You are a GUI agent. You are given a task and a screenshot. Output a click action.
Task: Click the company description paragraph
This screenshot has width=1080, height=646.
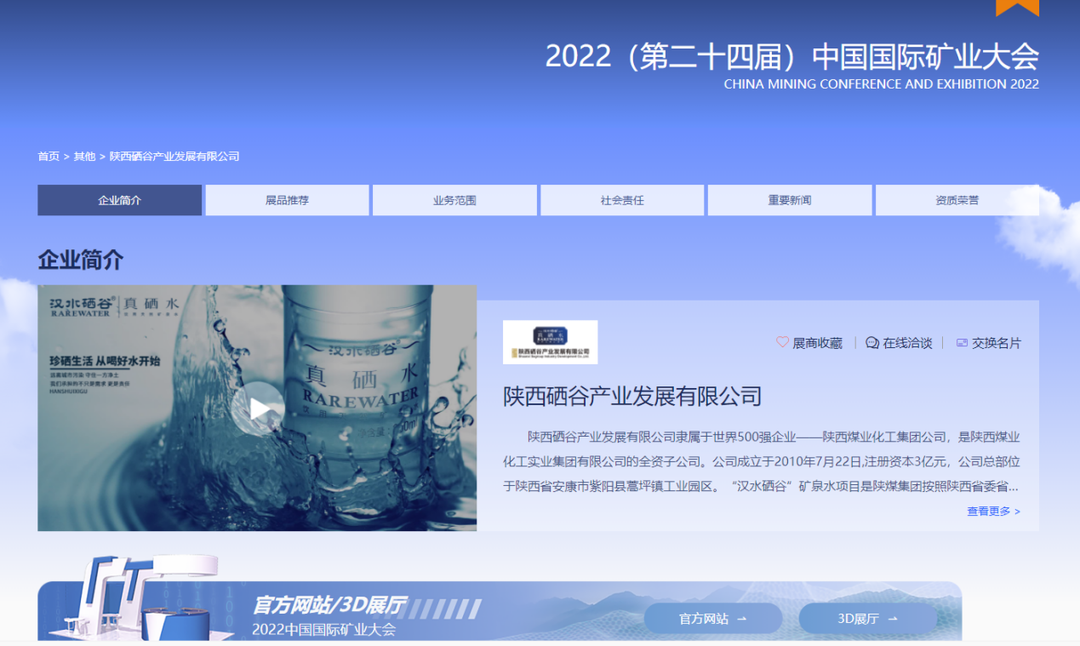(x=761, y=461)
